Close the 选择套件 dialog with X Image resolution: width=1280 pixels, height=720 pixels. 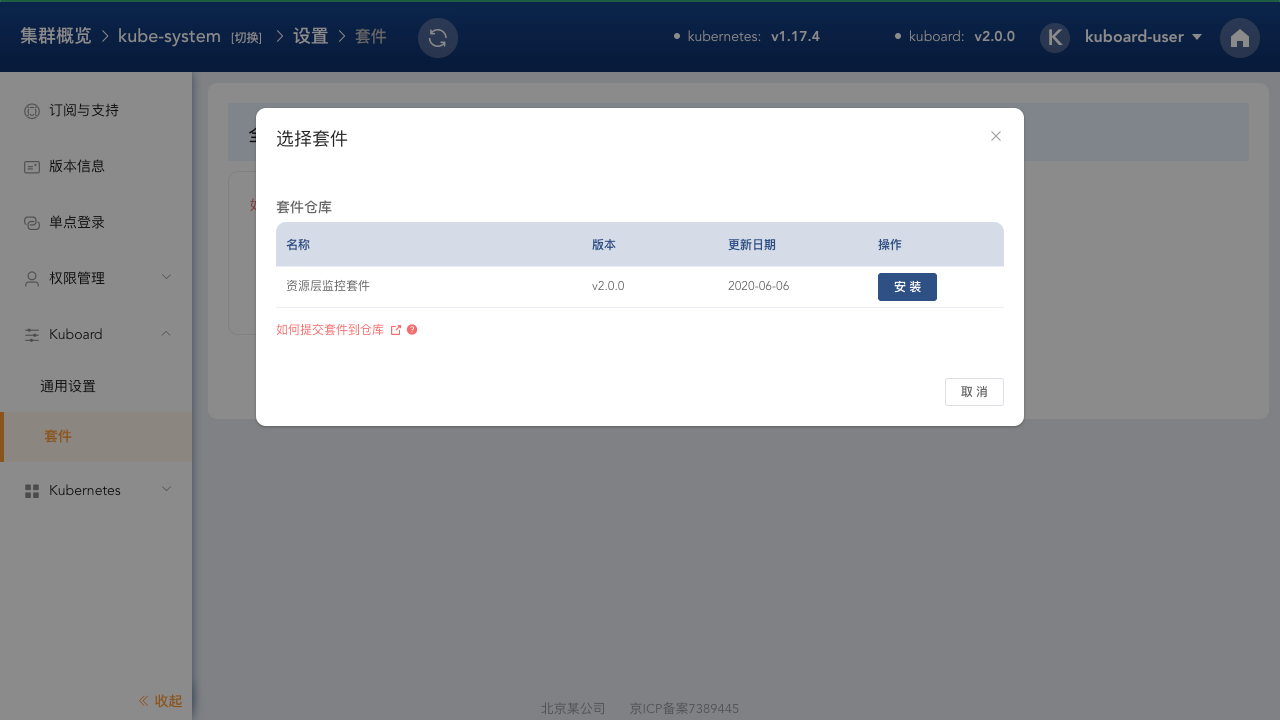(996, 136)
